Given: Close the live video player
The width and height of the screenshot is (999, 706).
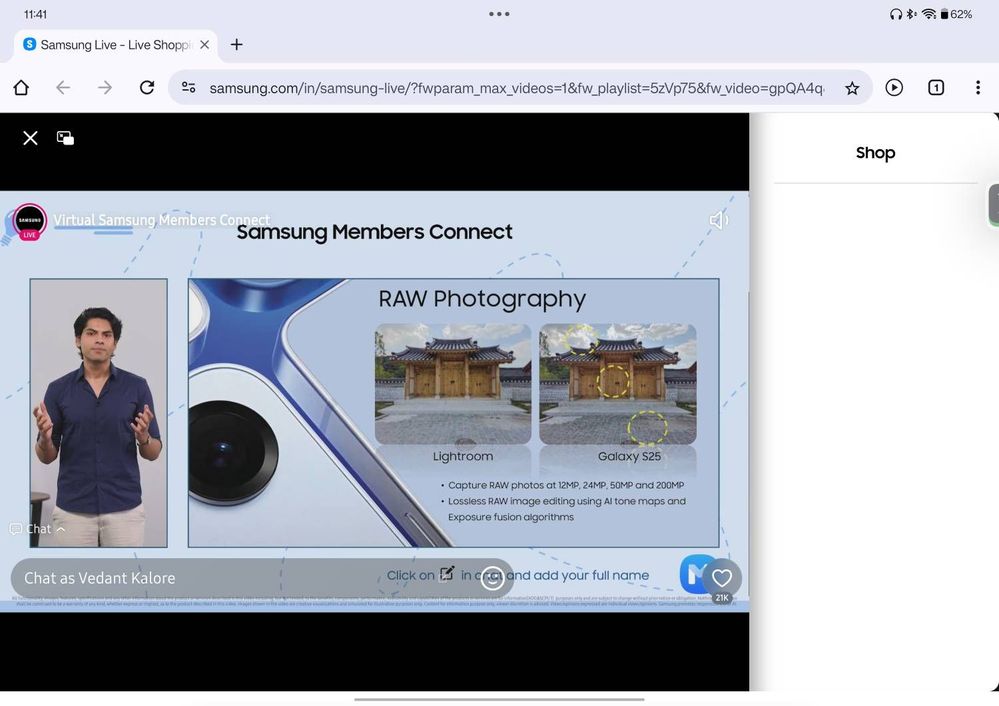Looking at the screenshot, I should tap(30, 138).
